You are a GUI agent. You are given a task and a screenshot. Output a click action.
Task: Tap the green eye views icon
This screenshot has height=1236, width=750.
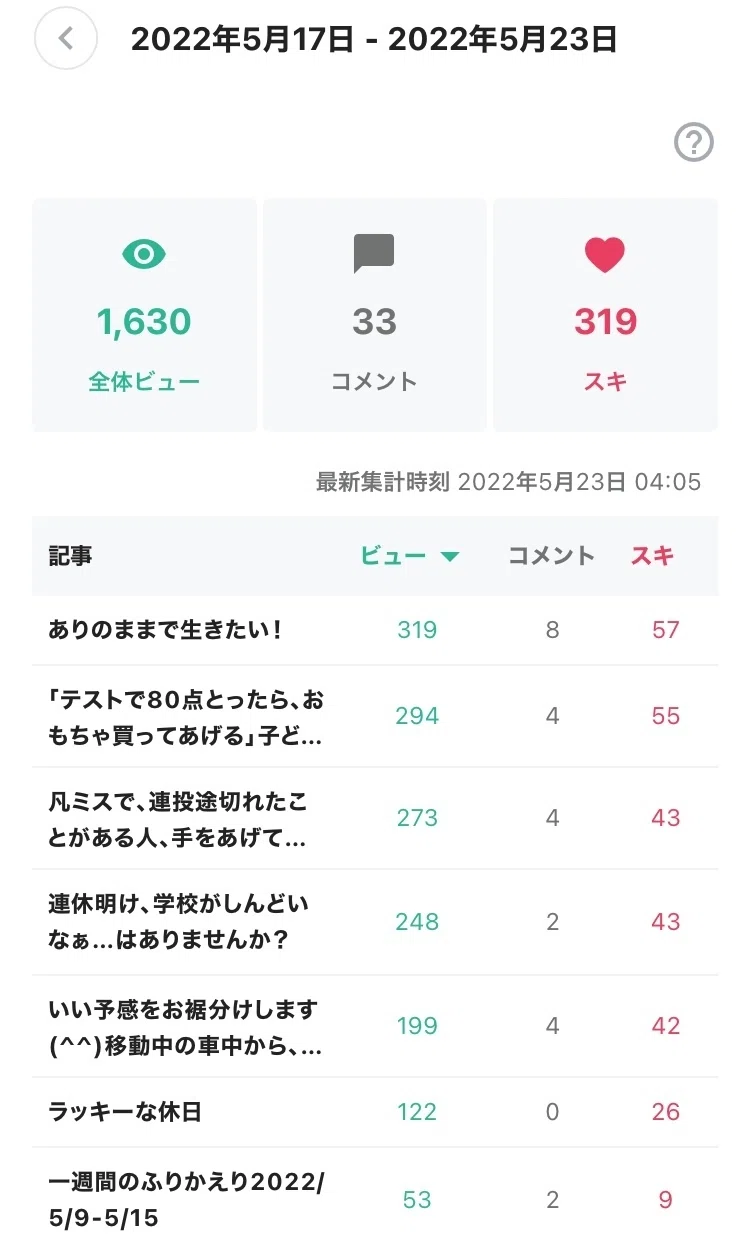[x=144, y=254]
